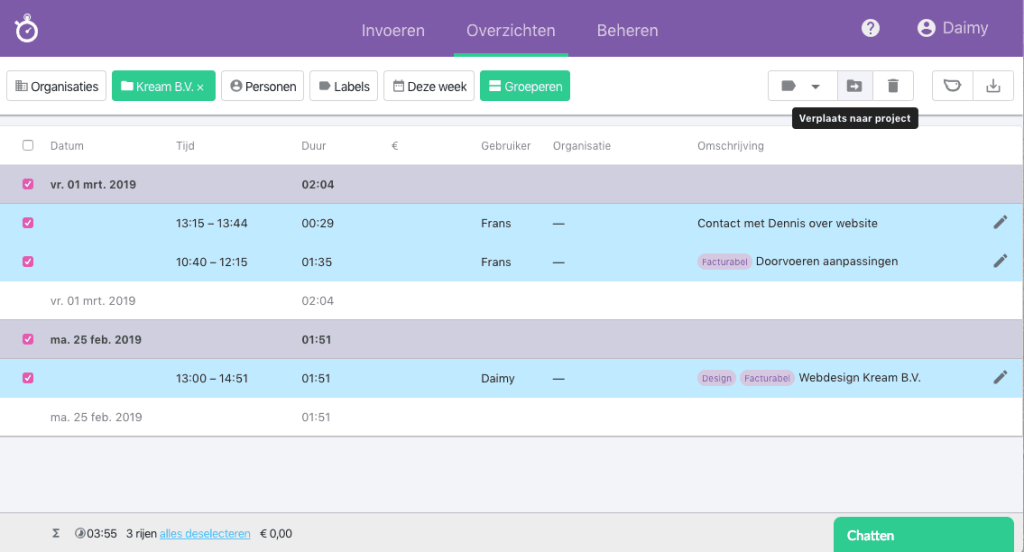
Task: Uncheck the vr. 01 mrt. 2019 group checkbox
Action: pos(28,184)
